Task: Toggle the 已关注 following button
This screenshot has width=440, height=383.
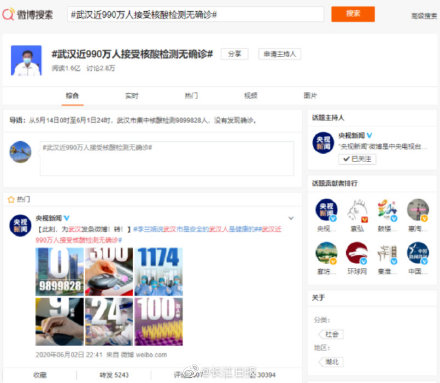Action: 357,159
